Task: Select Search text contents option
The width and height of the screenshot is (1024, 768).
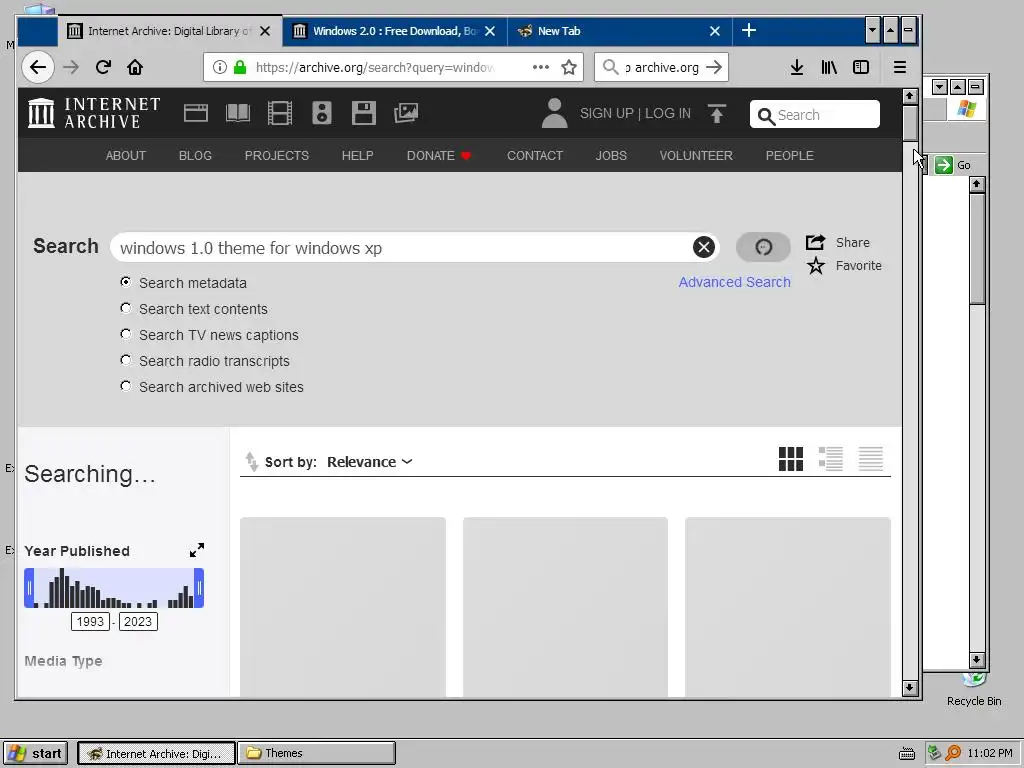Action: click(x=125, y=308)
